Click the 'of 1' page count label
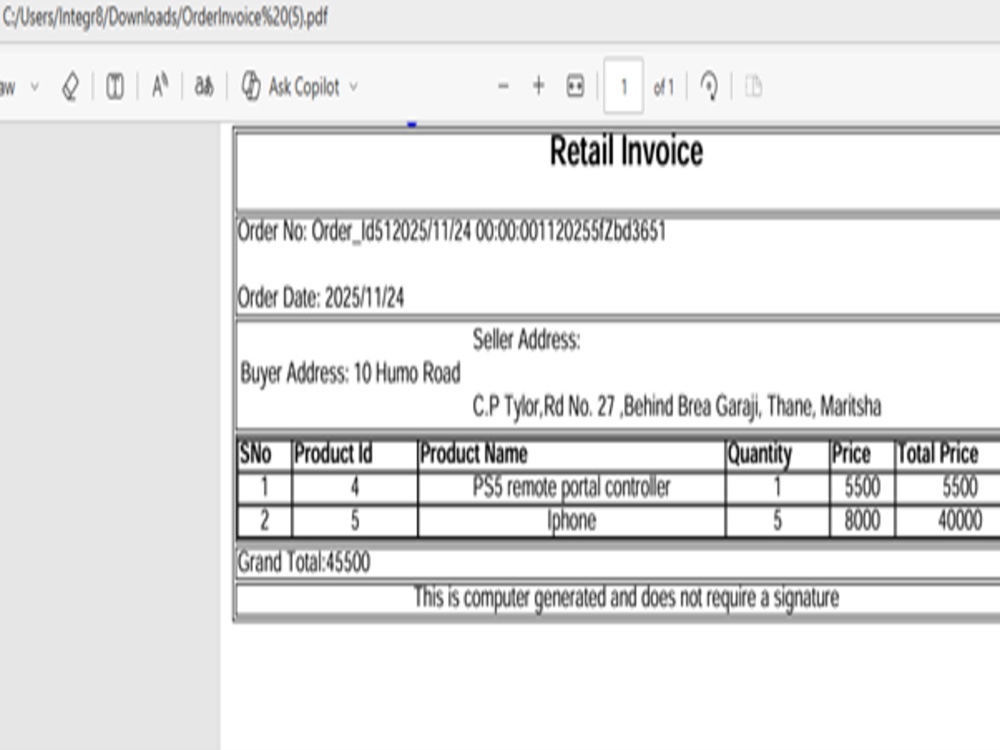This screenshot has height=750, width=1000. tap(663, 87)
